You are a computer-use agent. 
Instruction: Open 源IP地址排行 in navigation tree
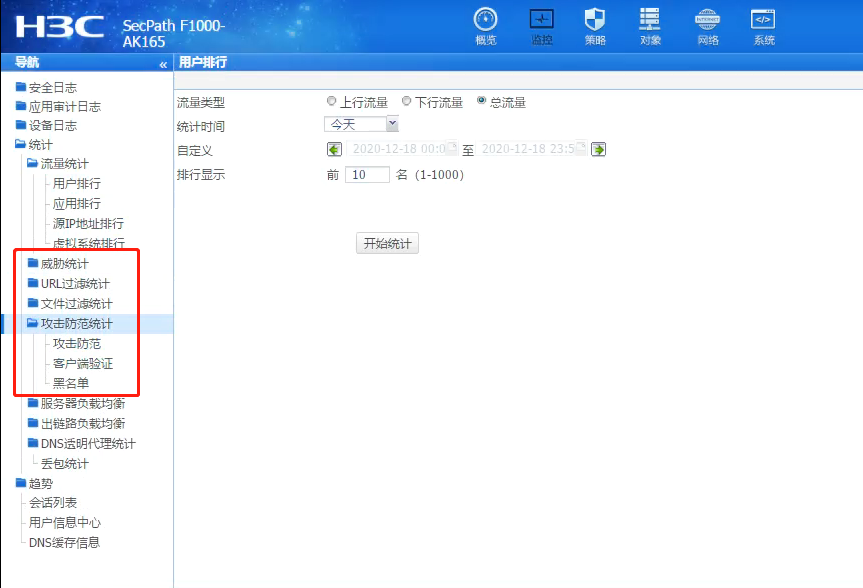(88, 224)
